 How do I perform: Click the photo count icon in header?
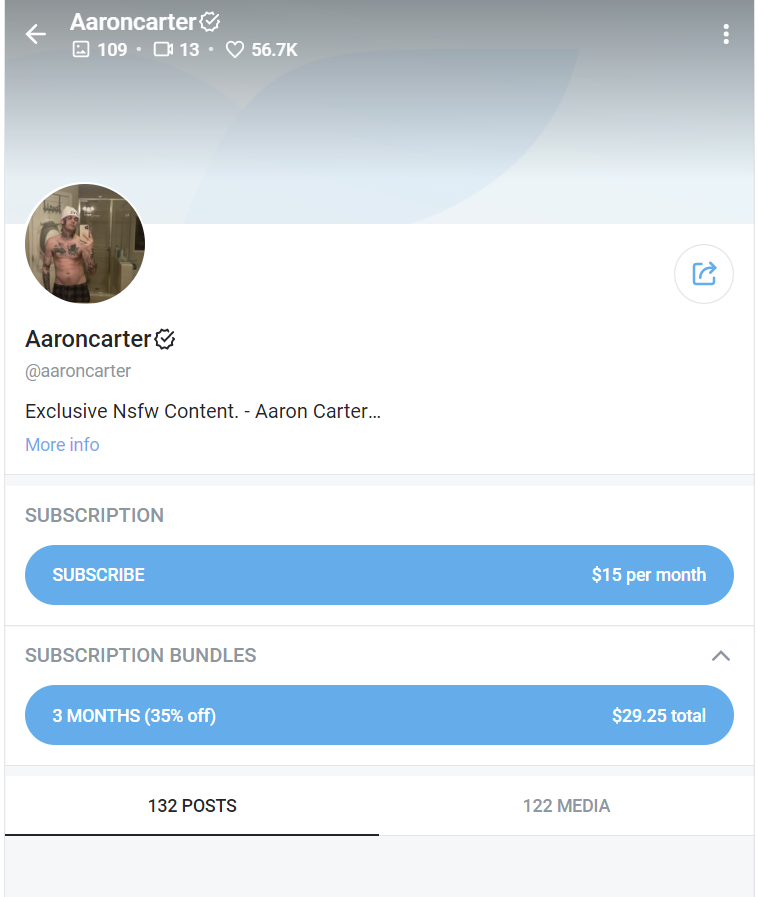click(x=81, y=49)
